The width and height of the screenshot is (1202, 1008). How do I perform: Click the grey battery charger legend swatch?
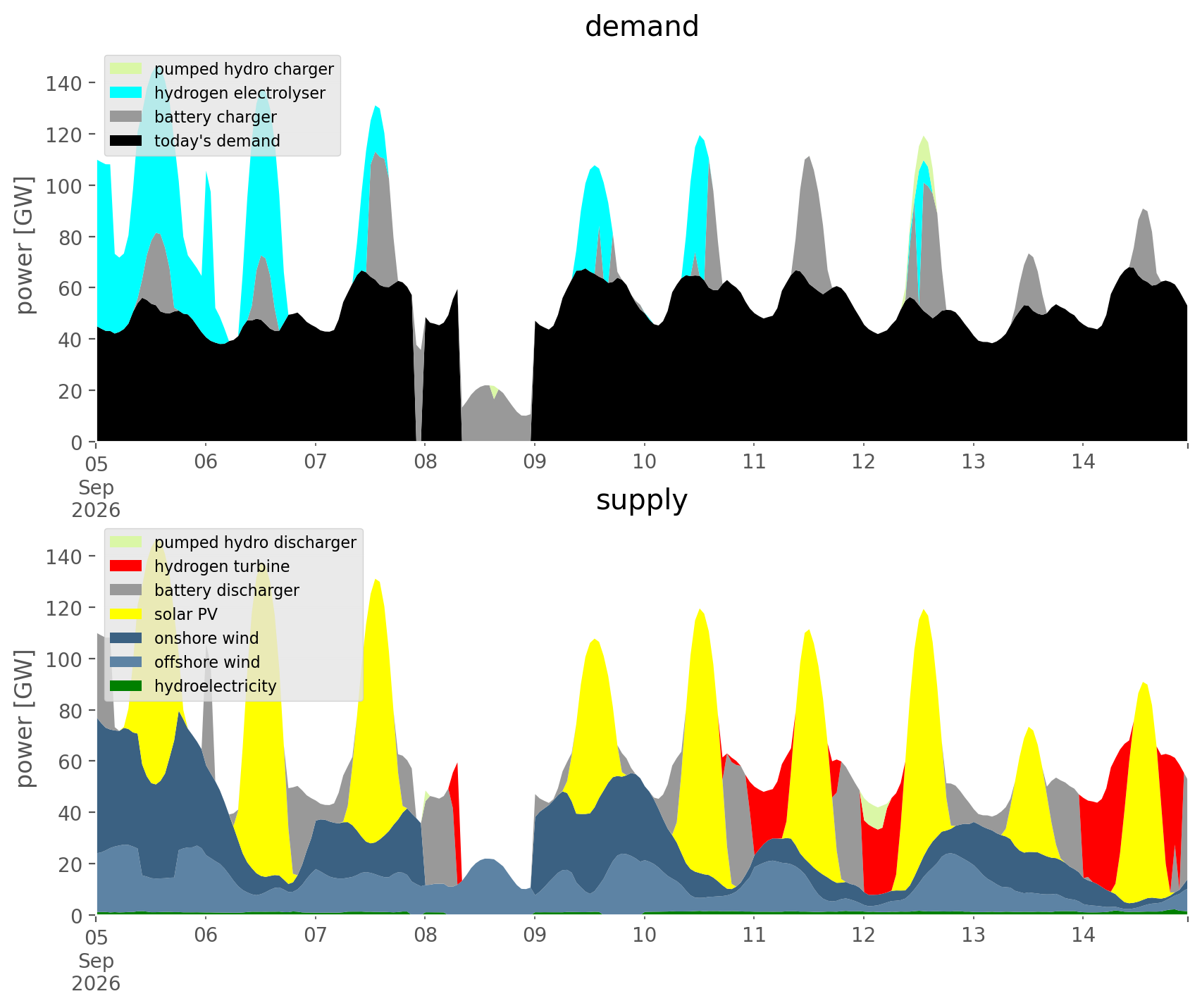(127, 117)
